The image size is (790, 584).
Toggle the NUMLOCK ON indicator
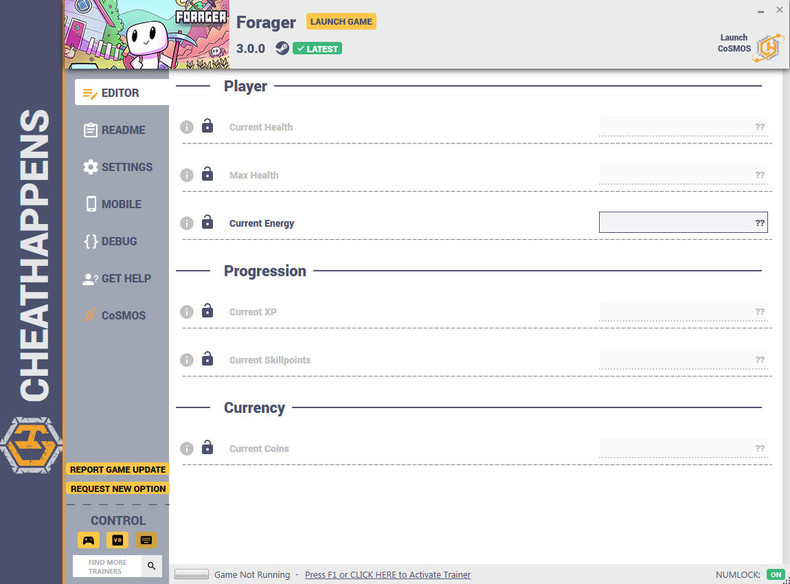776,574
